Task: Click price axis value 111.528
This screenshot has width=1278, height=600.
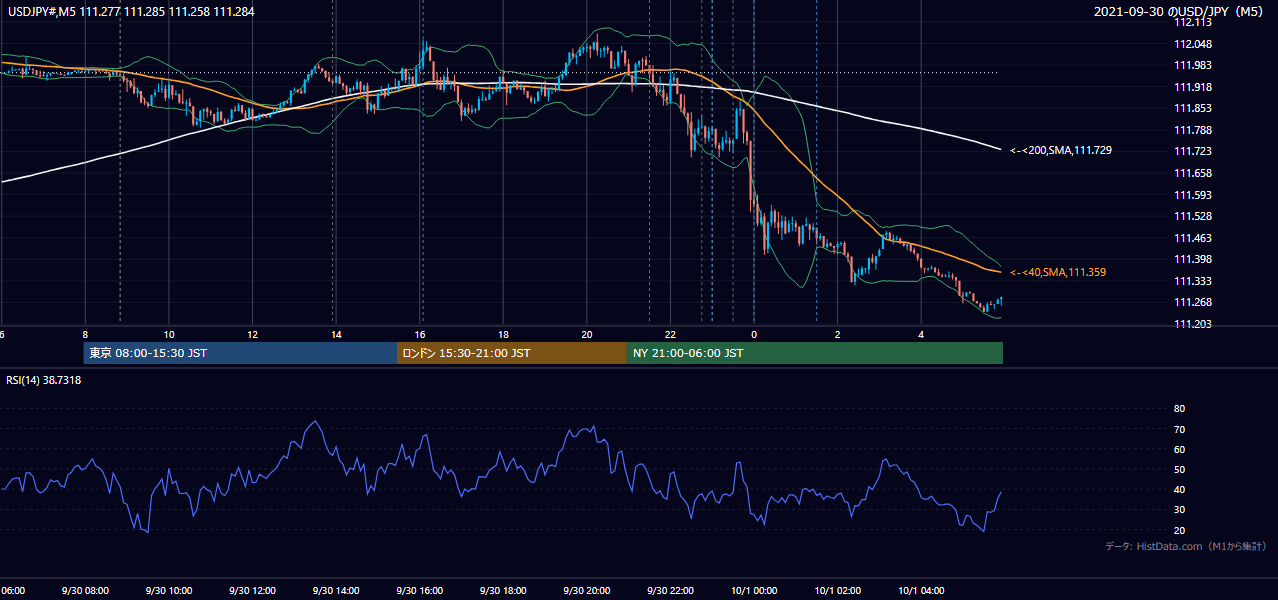Action: 1194,216
